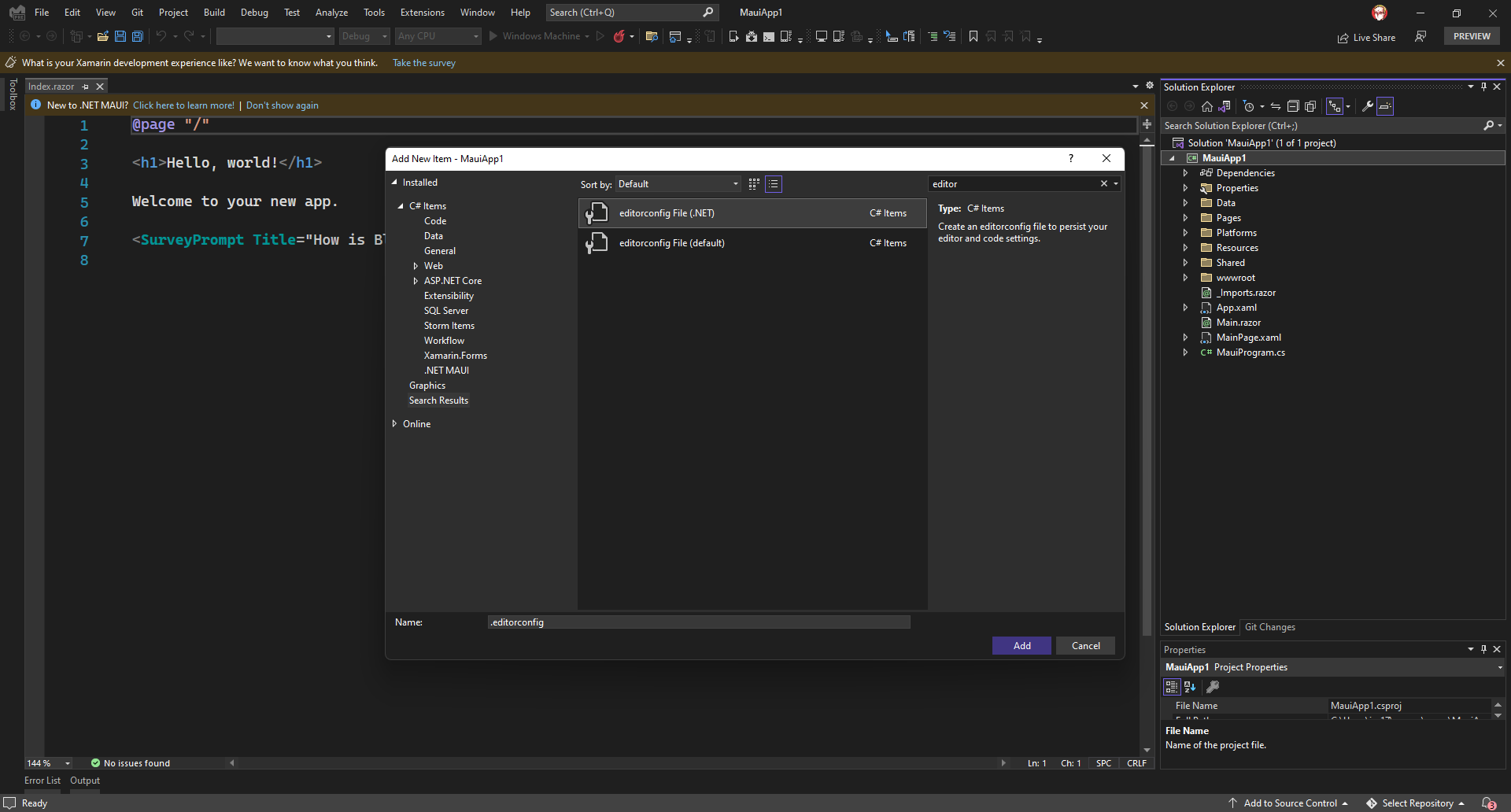Viewport: 1511px width, 812px height.
Task: Open the Extensions menu
Action: pos(422,13)
